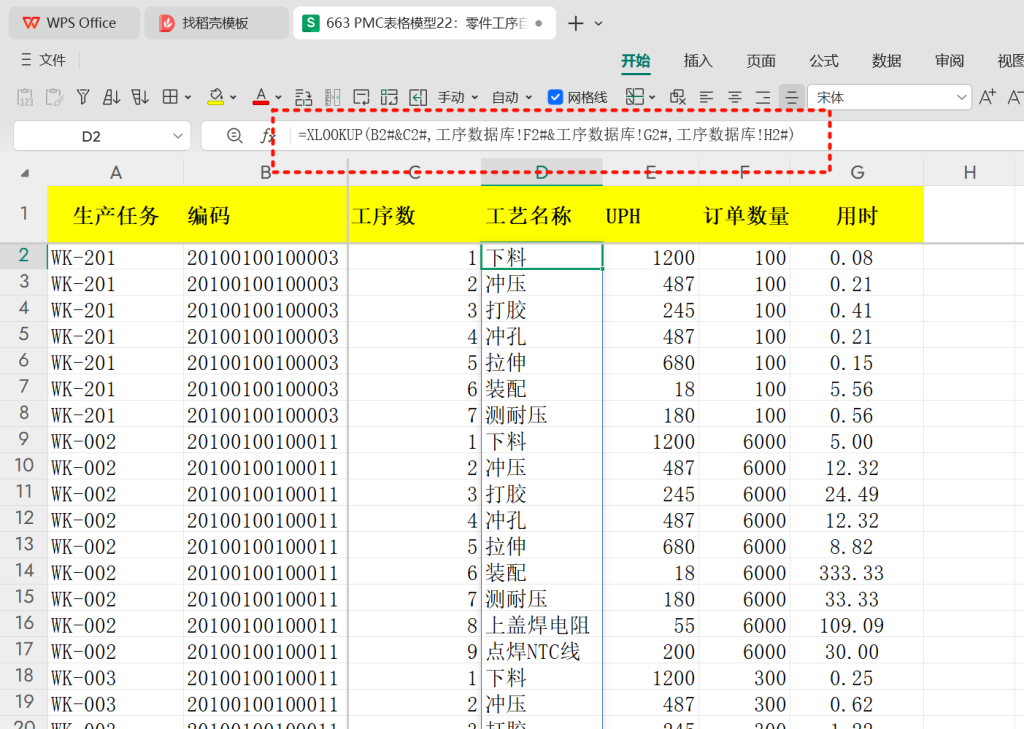Select the cell 点焊NTC线
This screenshot has width=1024, height=729.
point(541,651)
